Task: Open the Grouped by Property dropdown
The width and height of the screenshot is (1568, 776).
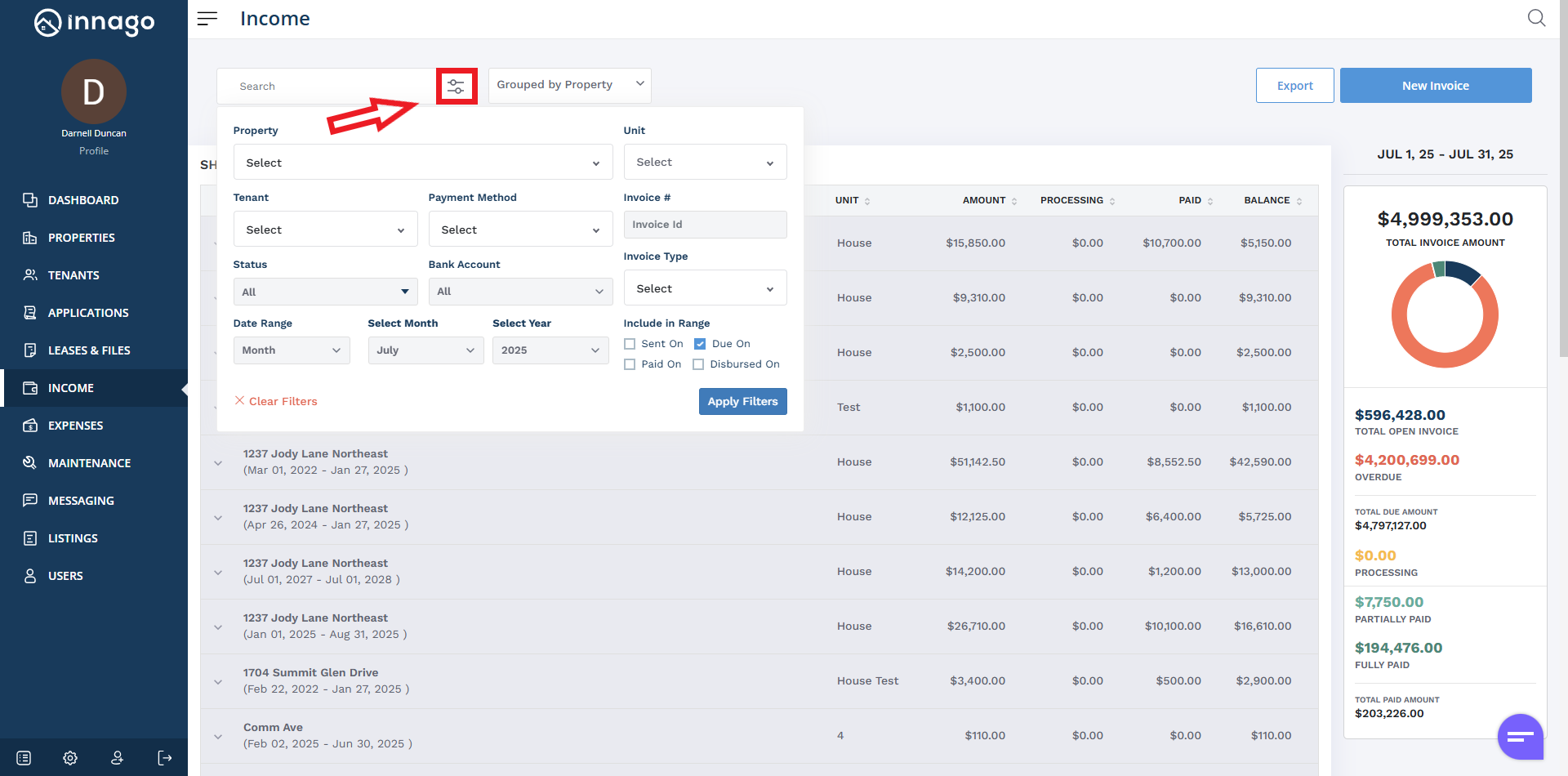Action: click(569, 85)
